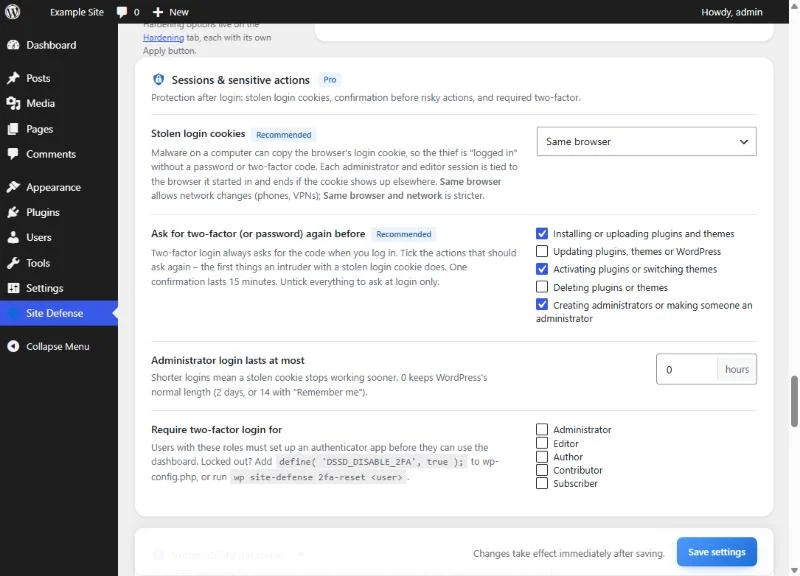Require two-factor for Author role
This screenshot has height=576, width=800.
[x=542, y=456]
